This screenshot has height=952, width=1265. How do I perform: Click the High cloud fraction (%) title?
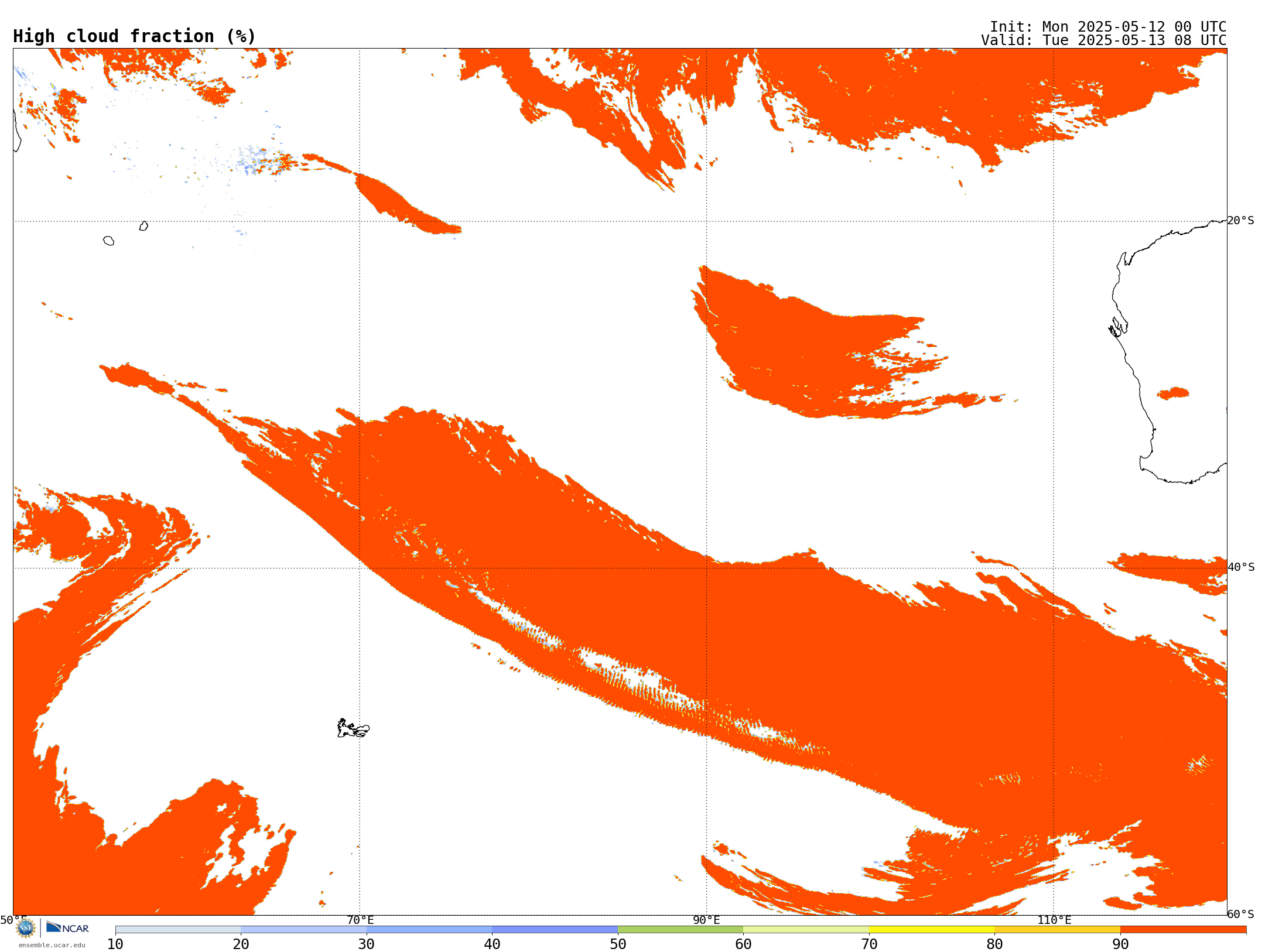134,36
